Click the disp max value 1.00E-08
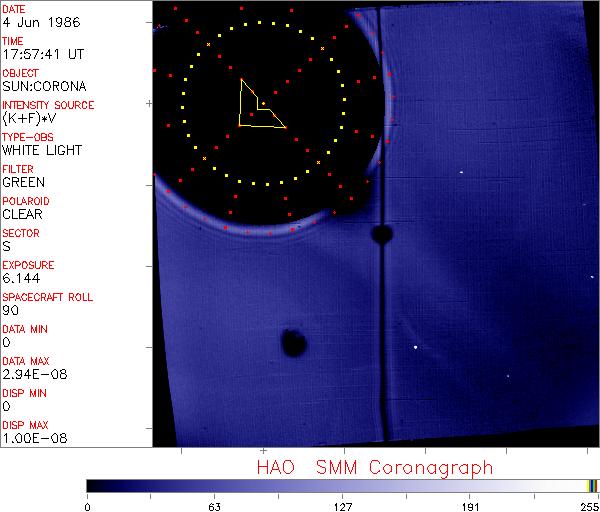 31,438
